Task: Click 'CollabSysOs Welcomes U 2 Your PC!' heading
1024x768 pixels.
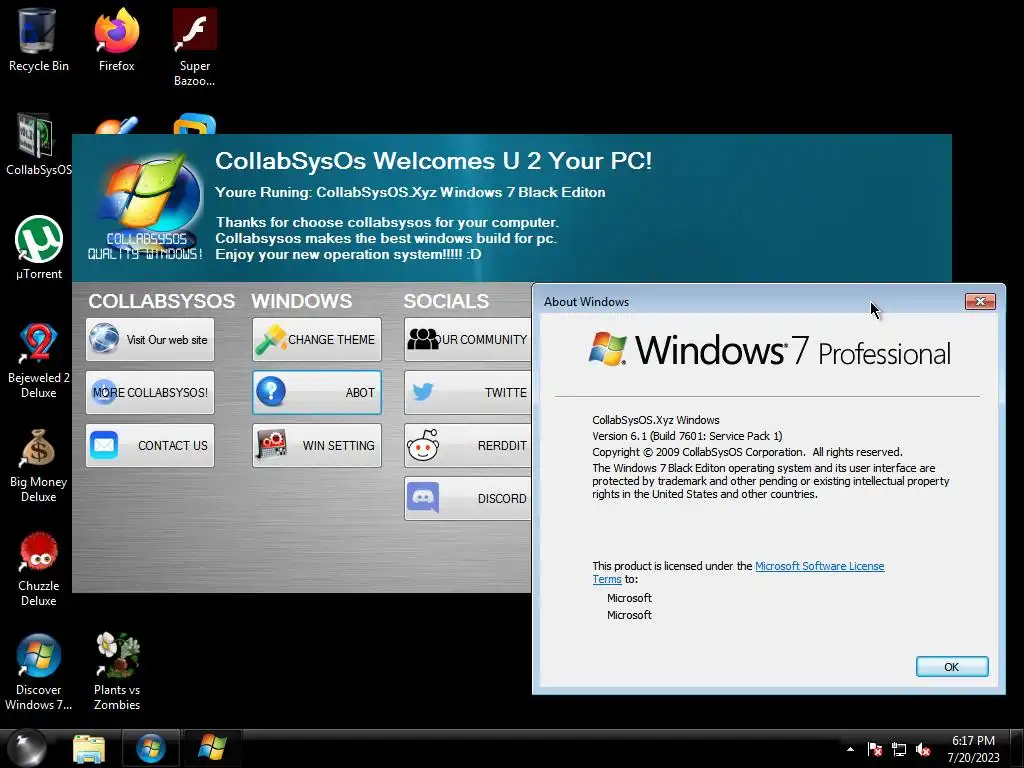Action: (x=434, y=161)
